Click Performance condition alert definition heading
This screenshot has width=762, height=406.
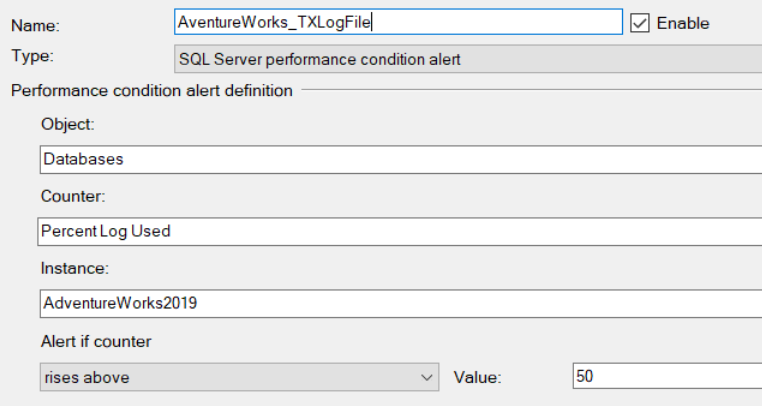(152, 90)
